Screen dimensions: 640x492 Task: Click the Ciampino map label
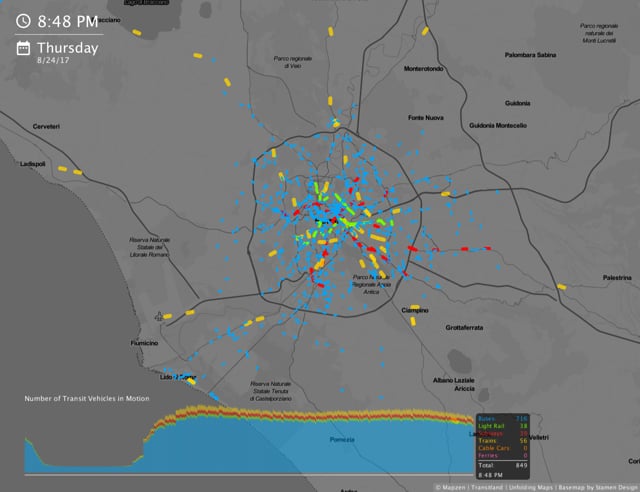coord(415,310)
